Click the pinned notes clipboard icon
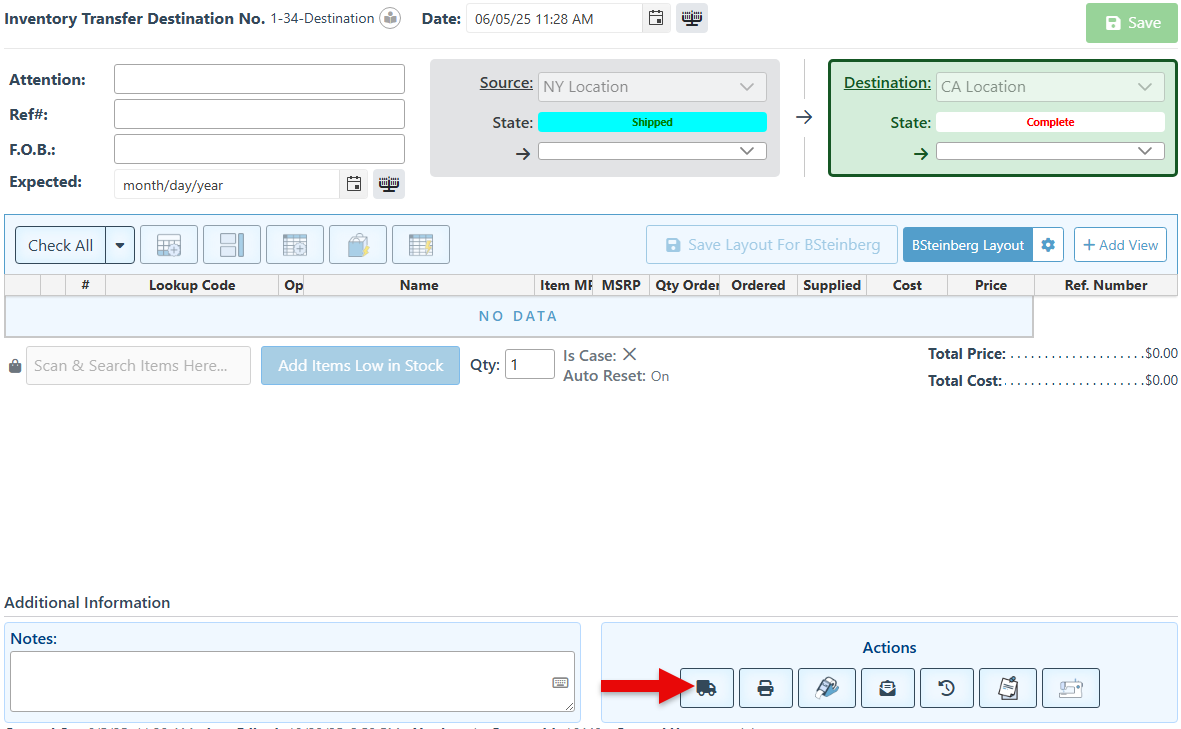 pyautogui.click(x=1009, y=688)
